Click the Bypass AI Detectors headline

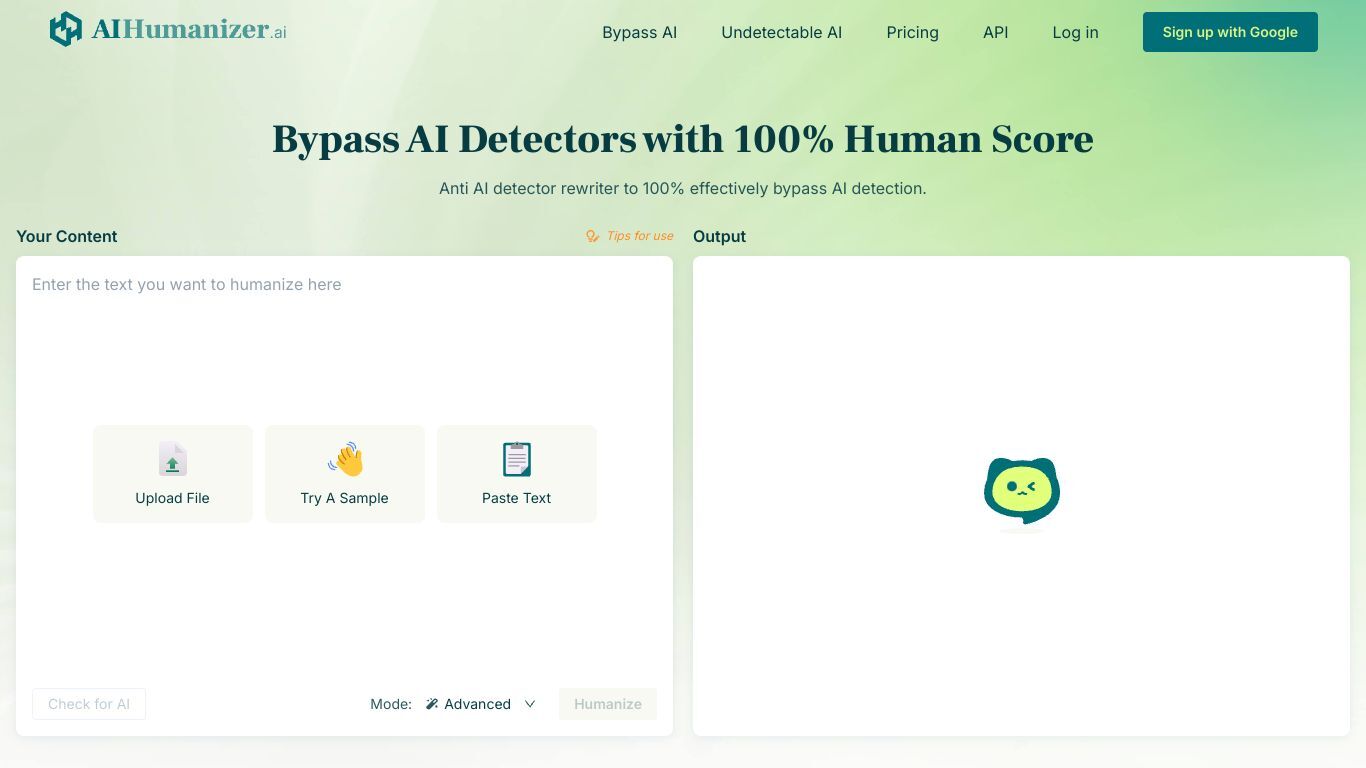[683, 139]
